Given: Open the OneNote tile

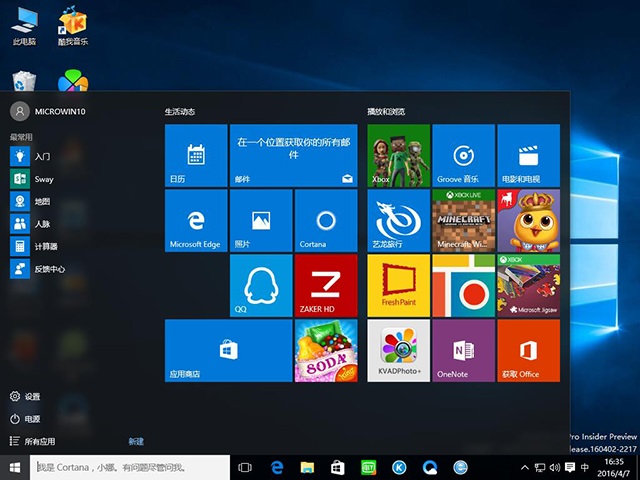Looking at the screenshot, I should click(463, 350).
